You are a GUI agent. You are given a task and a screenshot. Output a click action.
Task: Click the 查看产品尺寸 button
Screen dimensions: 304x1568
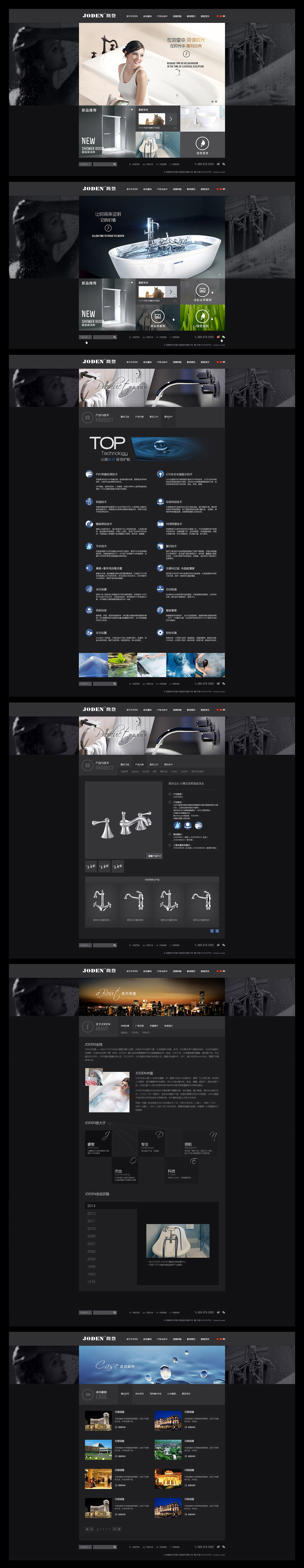click(x=155, y=856)
